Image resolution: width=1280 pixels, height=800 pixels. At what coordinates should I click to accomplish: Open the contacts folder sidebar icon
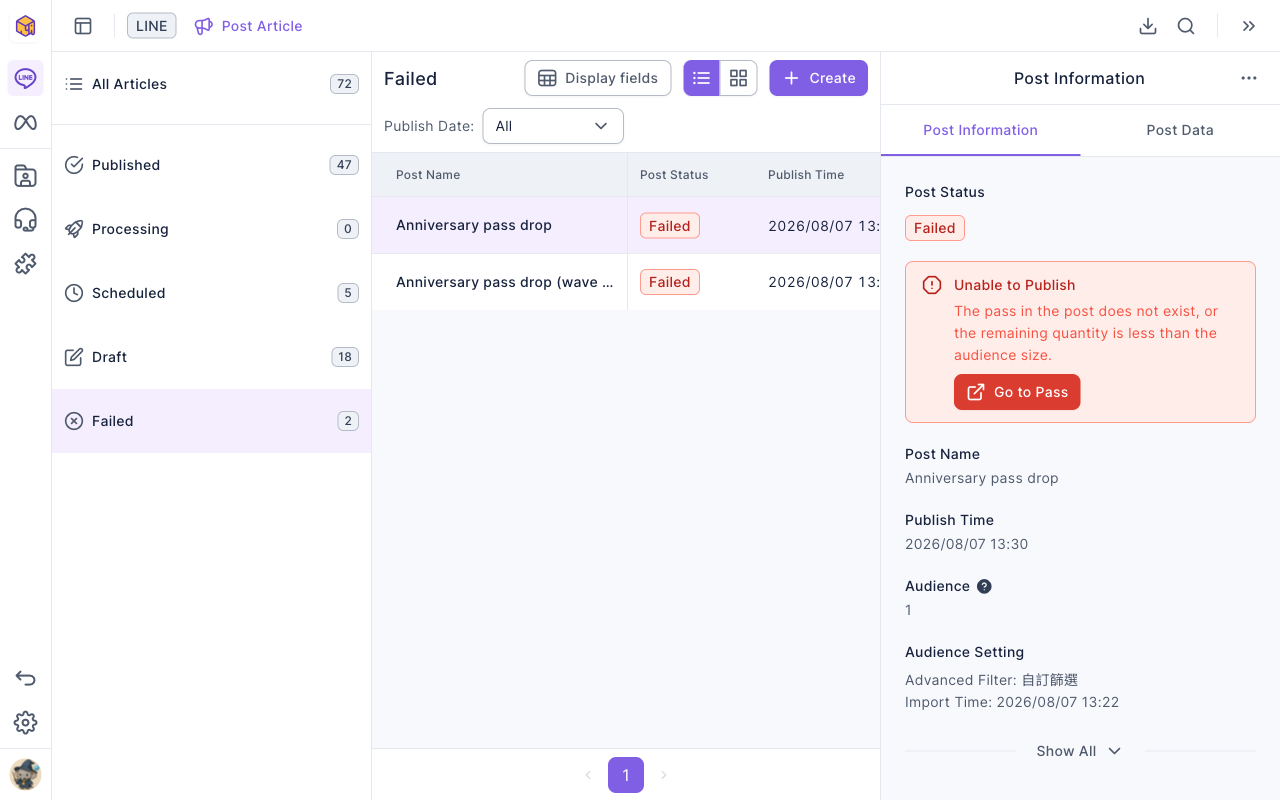click(25, 176)
